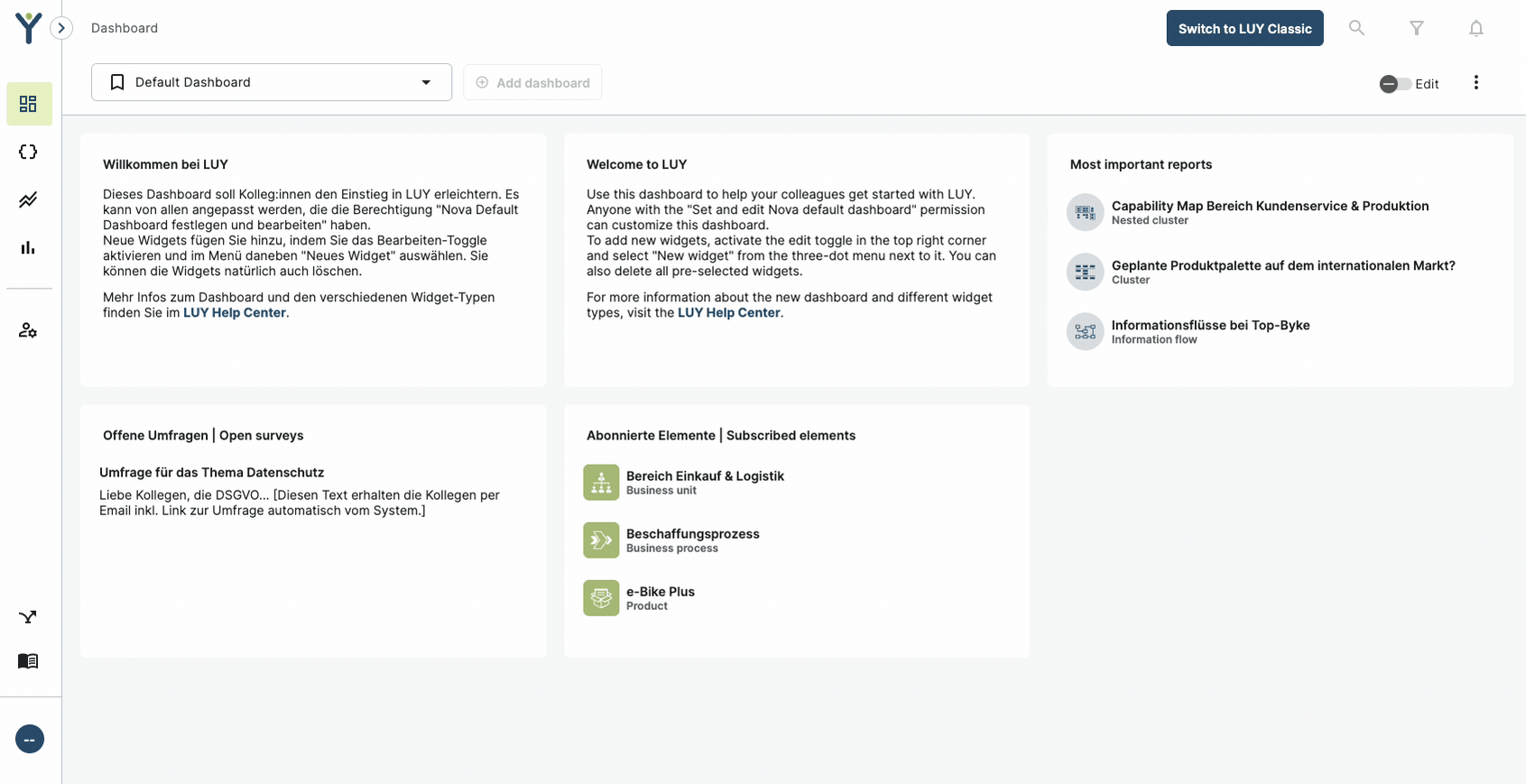Screen dimensions: 1526x784
Task: Open the filter funnel icon
Action: coord(1417,28)
